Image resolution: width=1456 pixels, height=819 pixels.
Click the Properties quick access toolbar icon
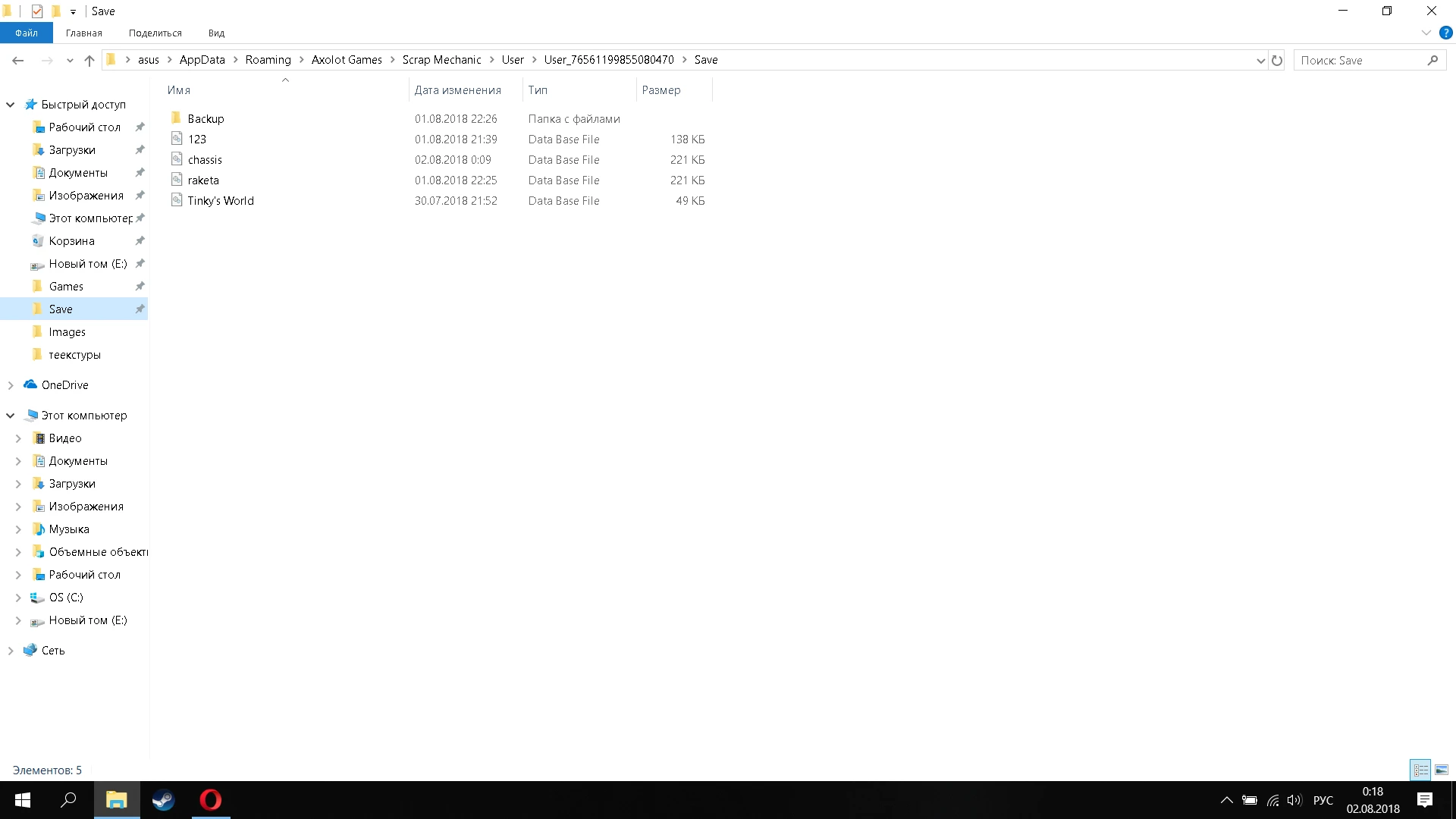click(x=36, y=11)
